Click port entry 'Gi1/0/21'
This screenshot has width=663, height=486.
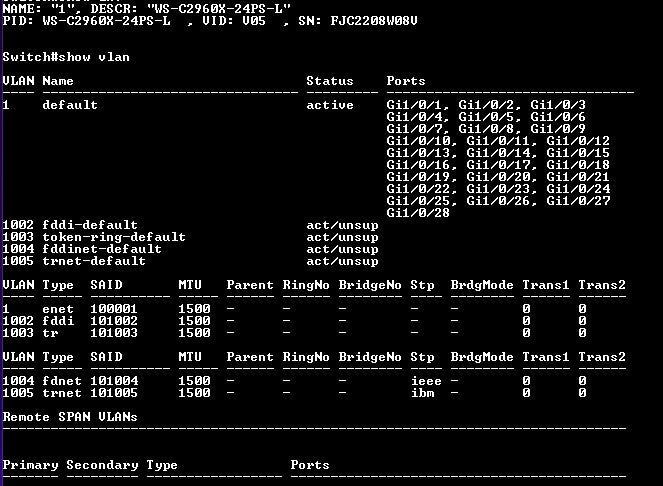pos(578,176)
